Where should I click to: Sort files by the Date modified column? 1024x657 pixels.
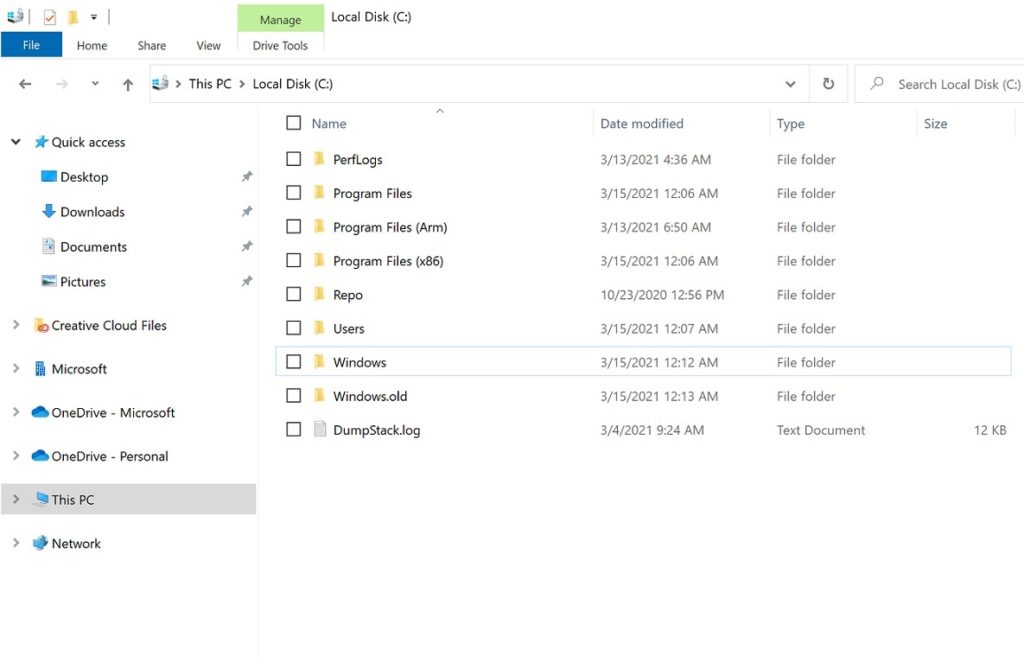[x=640, y=123]
